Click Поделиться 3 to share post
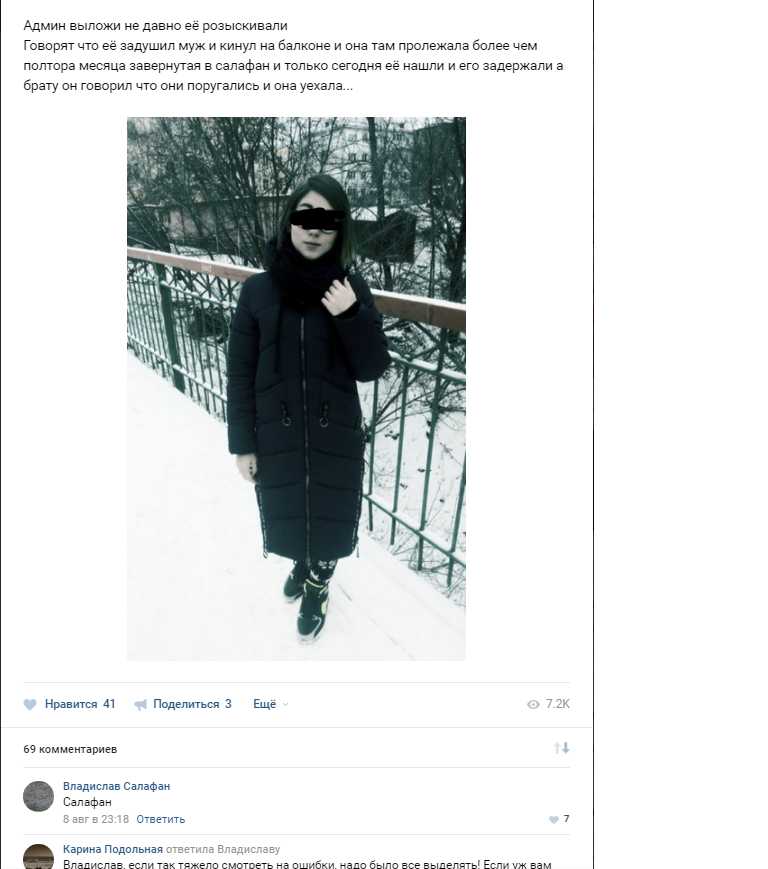The width and height of the screenshot is (768, 869). pyautogui.click(x=183, y=704)
